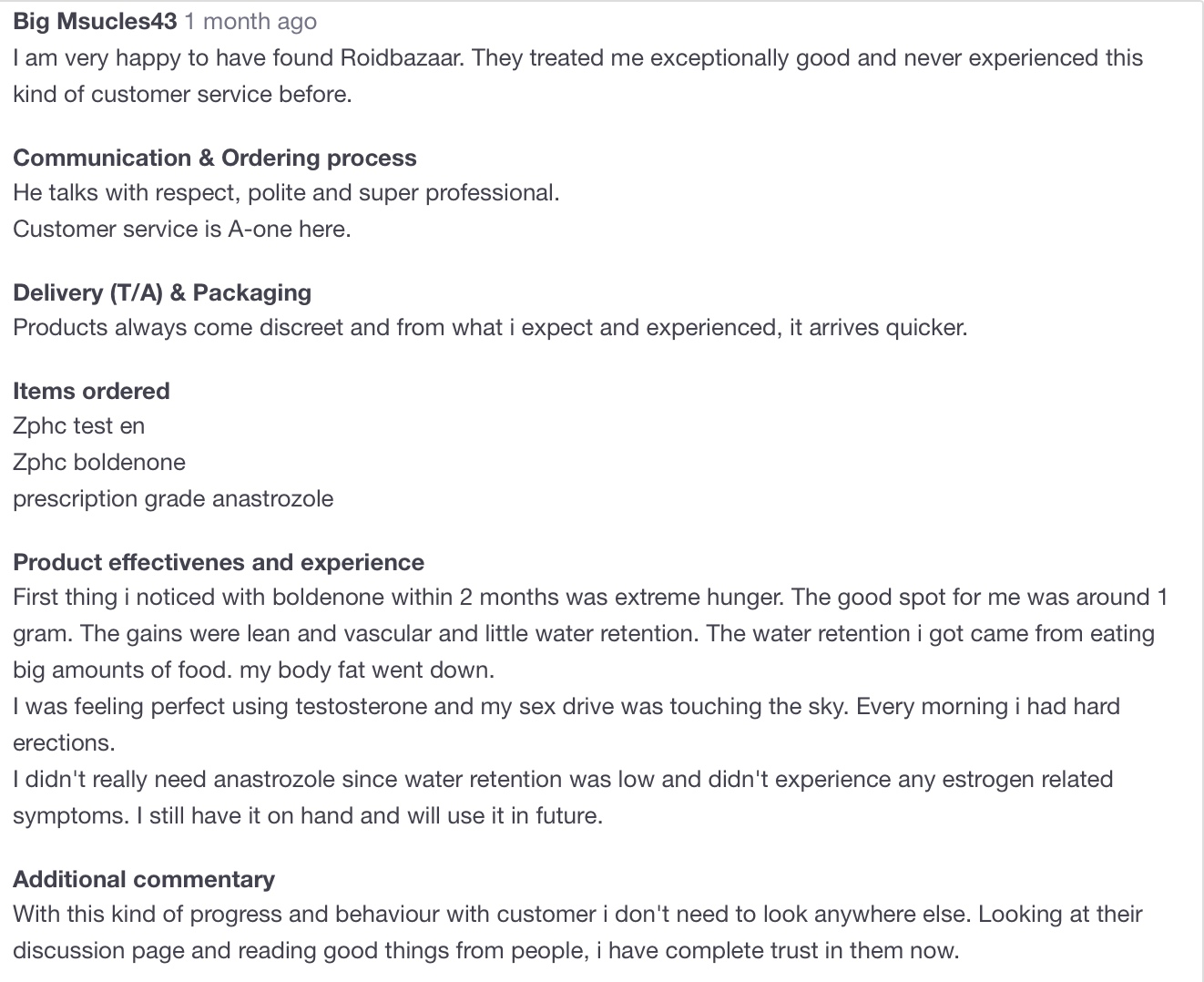1204x982 pixels.
Task: Click the 'He talks with respect' sentence
Action: coord(286,193)
